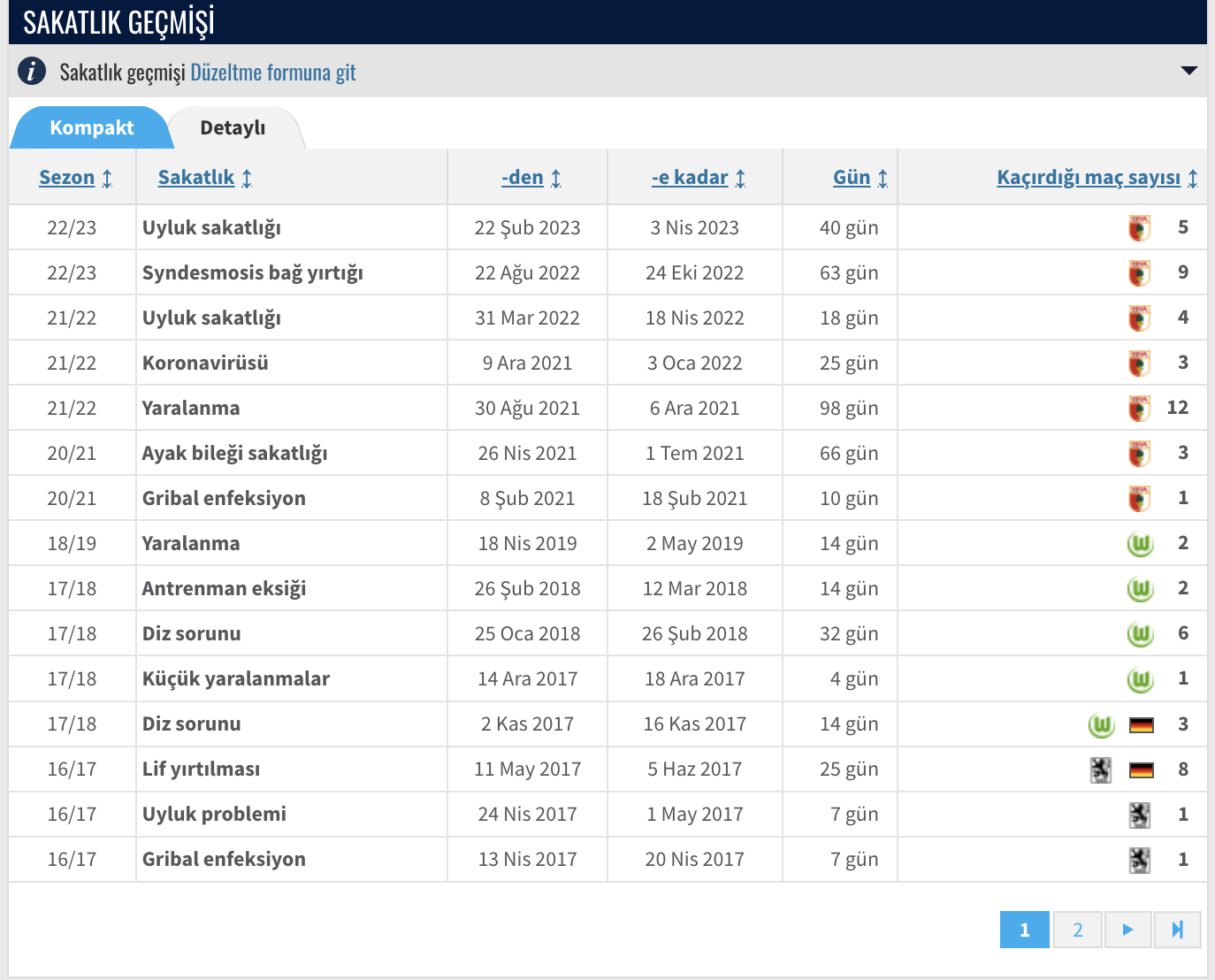The height and width of the screenshot is (980, 1215).
Task: Click Augsburg crest in 22 Şub 2023 row
Action: [1140, 228]
